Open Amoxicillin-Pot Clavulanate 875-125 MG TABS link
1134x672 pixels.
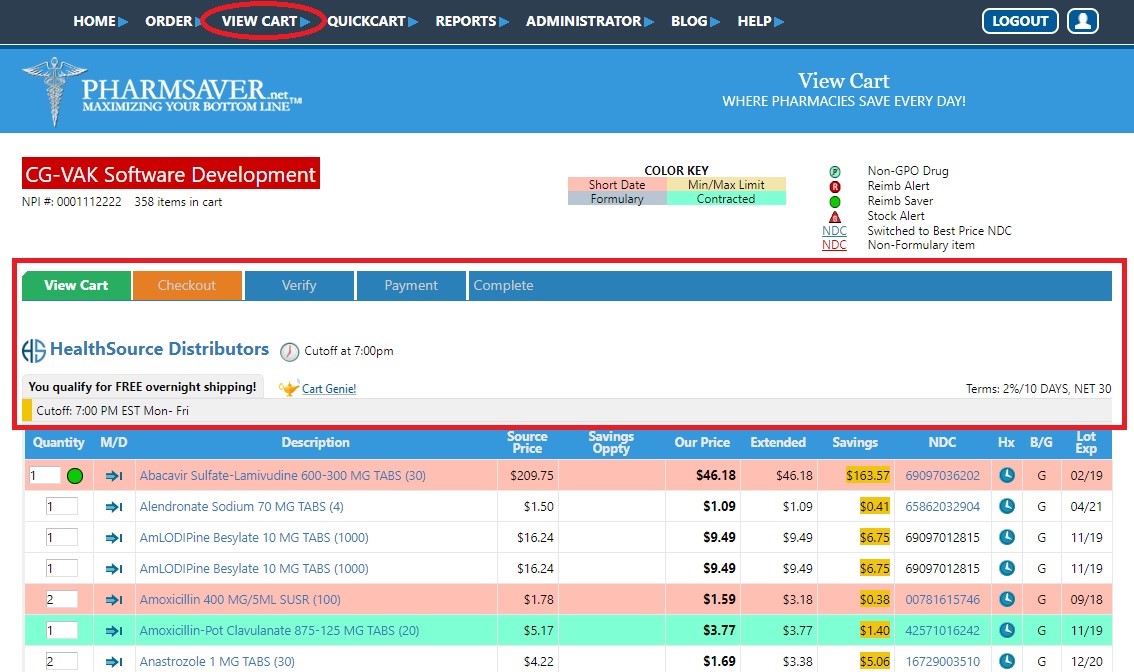point(279,631)
